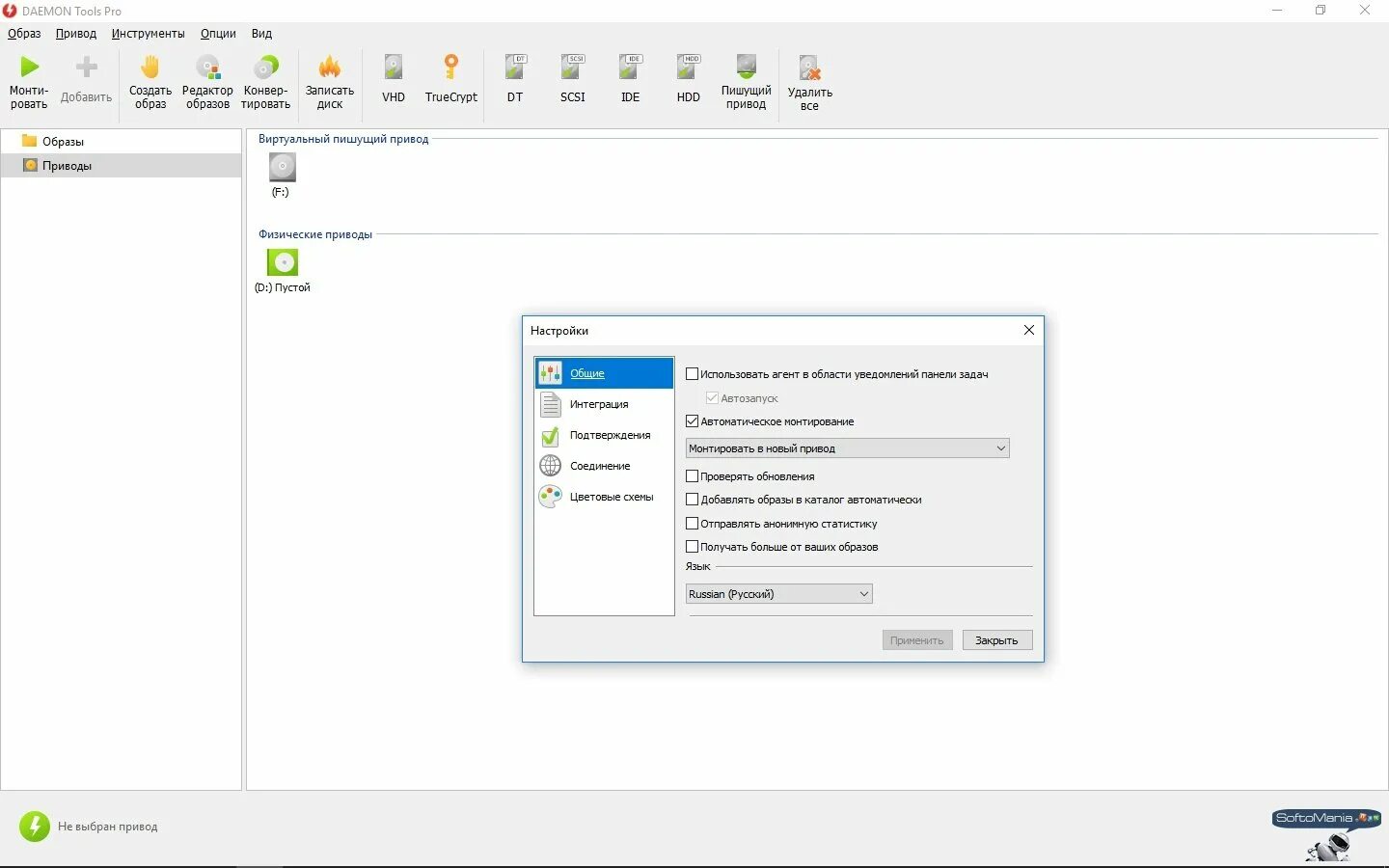This screenshot has width=1389, height=868.
Task: Open the Russian (Русский) language dropdown
Action: tap(778, 594)
